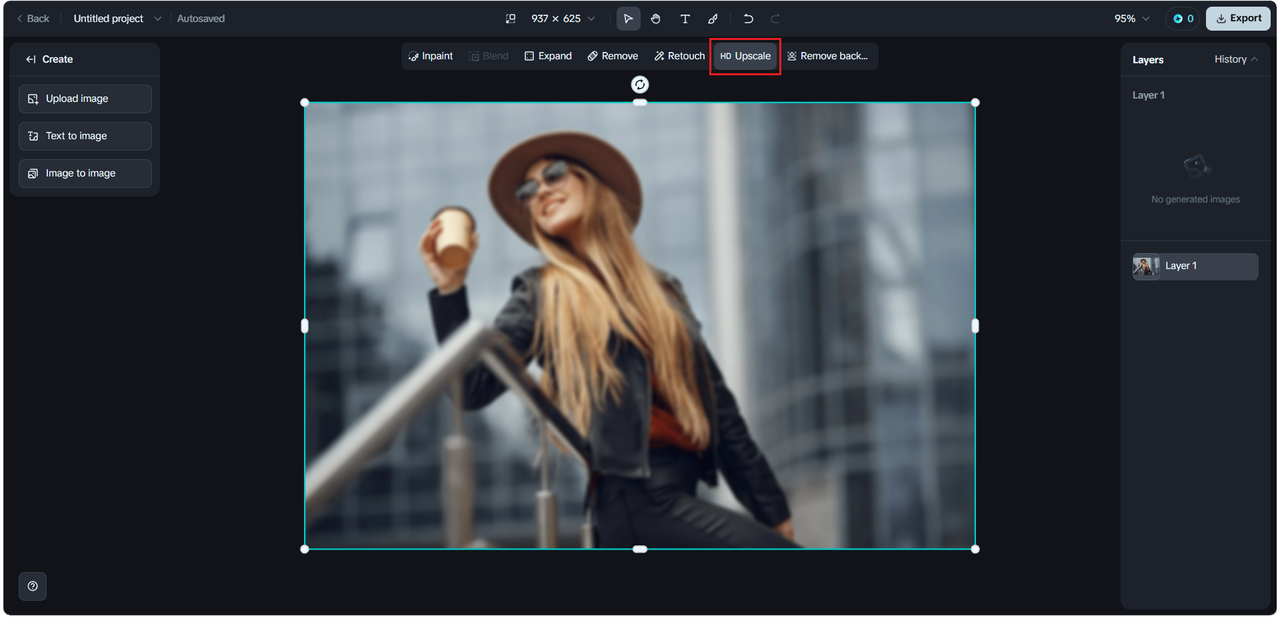The height and width of the screenshot is (618, 1280).
Task: Choose Upload image
Action: [85, 99]
